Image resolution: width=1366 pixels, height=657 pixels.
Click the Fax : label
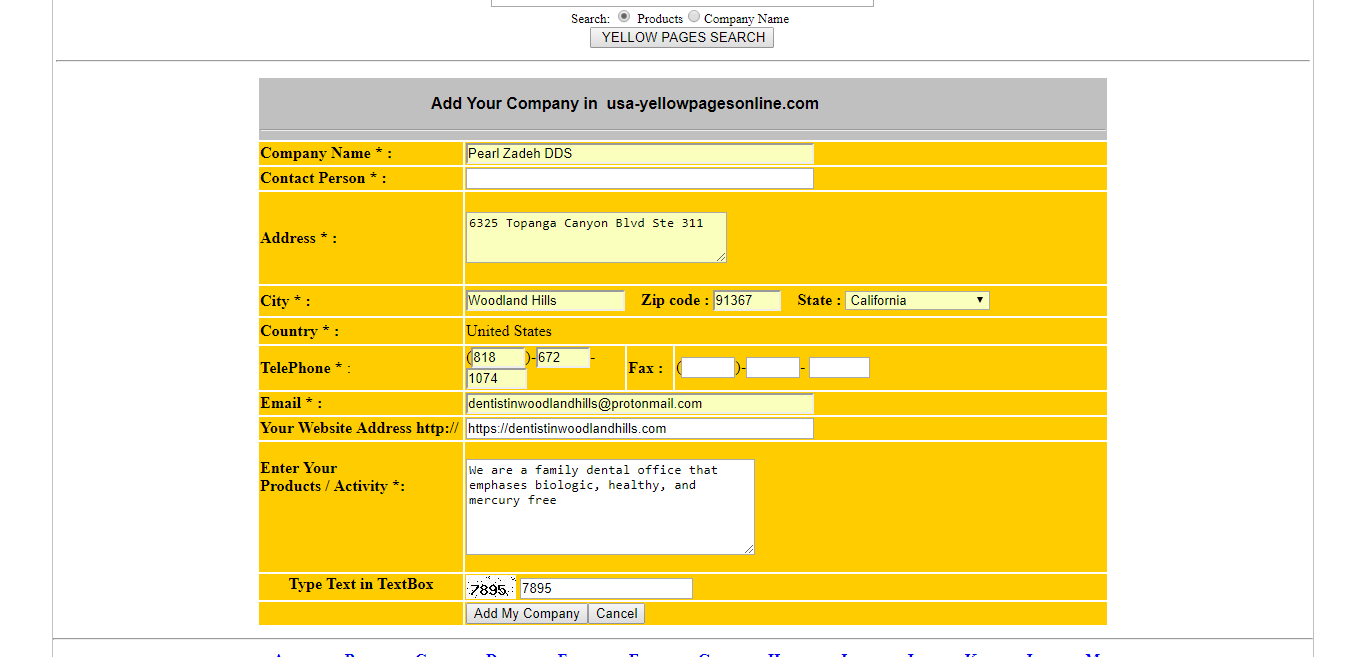click(646, 368)
